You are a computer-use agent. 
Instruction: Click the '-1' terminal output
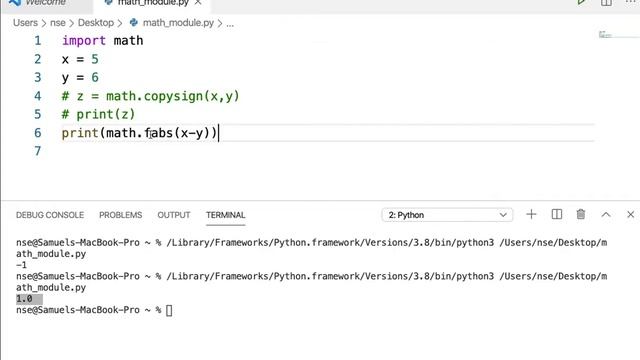click(x=21, y=265)
